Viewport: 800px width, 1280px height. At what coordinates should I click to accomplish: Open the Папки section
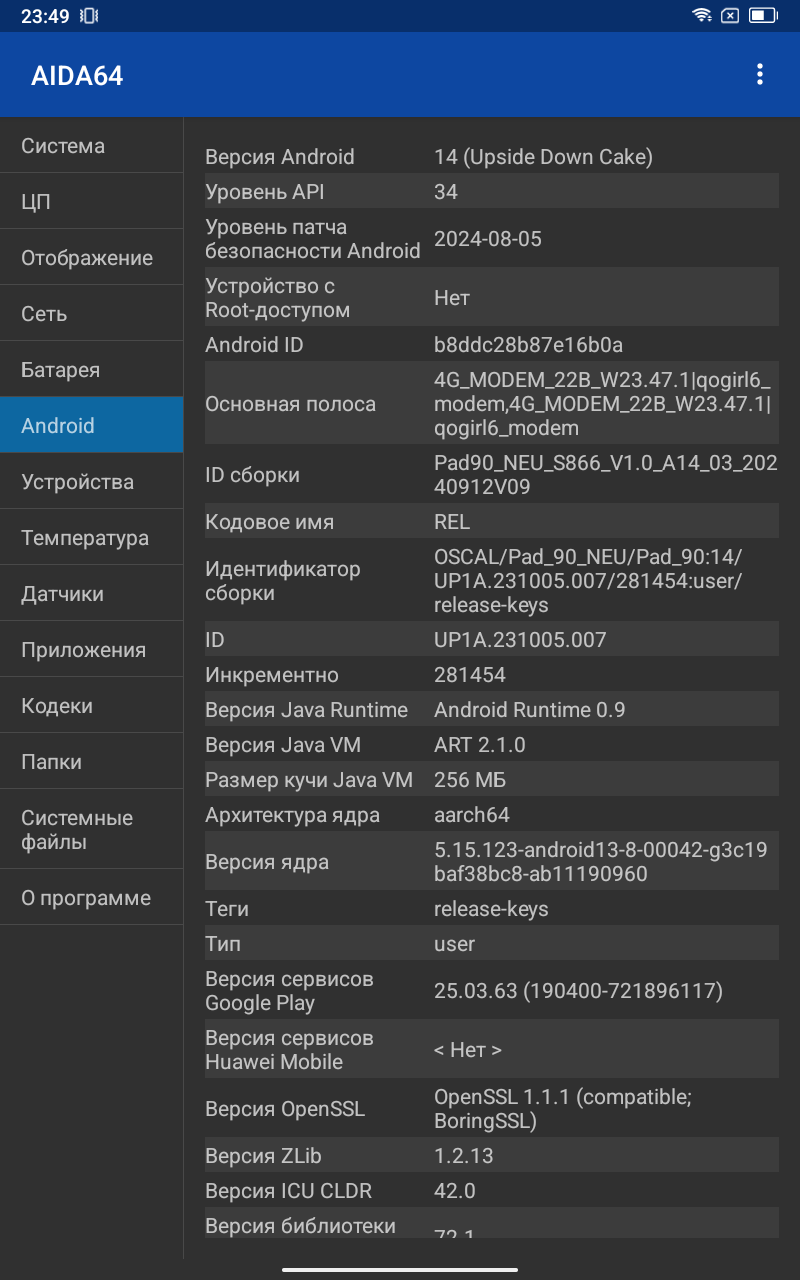pyautogui.click(x=92, y=762)
